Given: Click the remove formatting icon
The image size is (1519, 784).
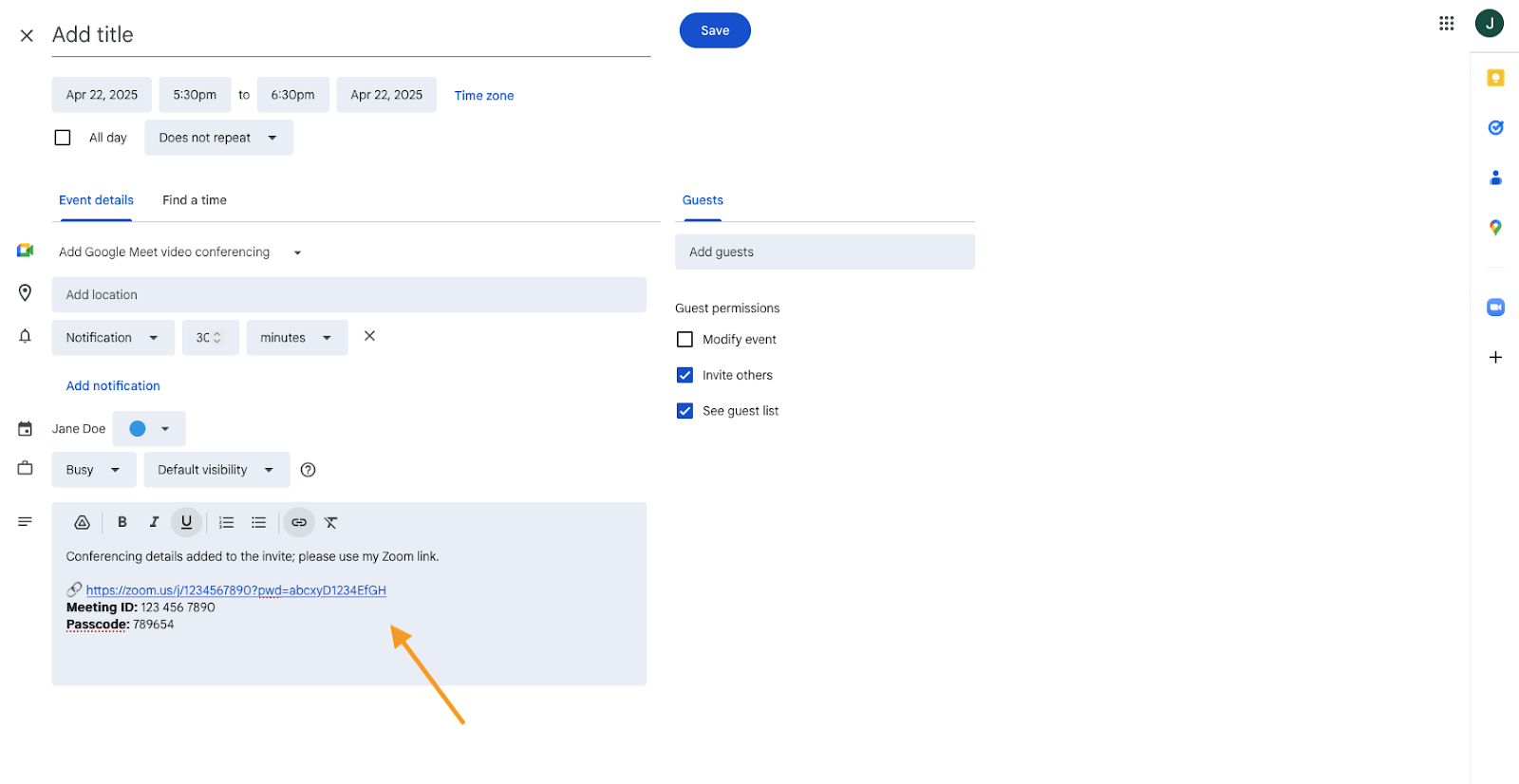Looking at the screenshot, I should [330, 522].
